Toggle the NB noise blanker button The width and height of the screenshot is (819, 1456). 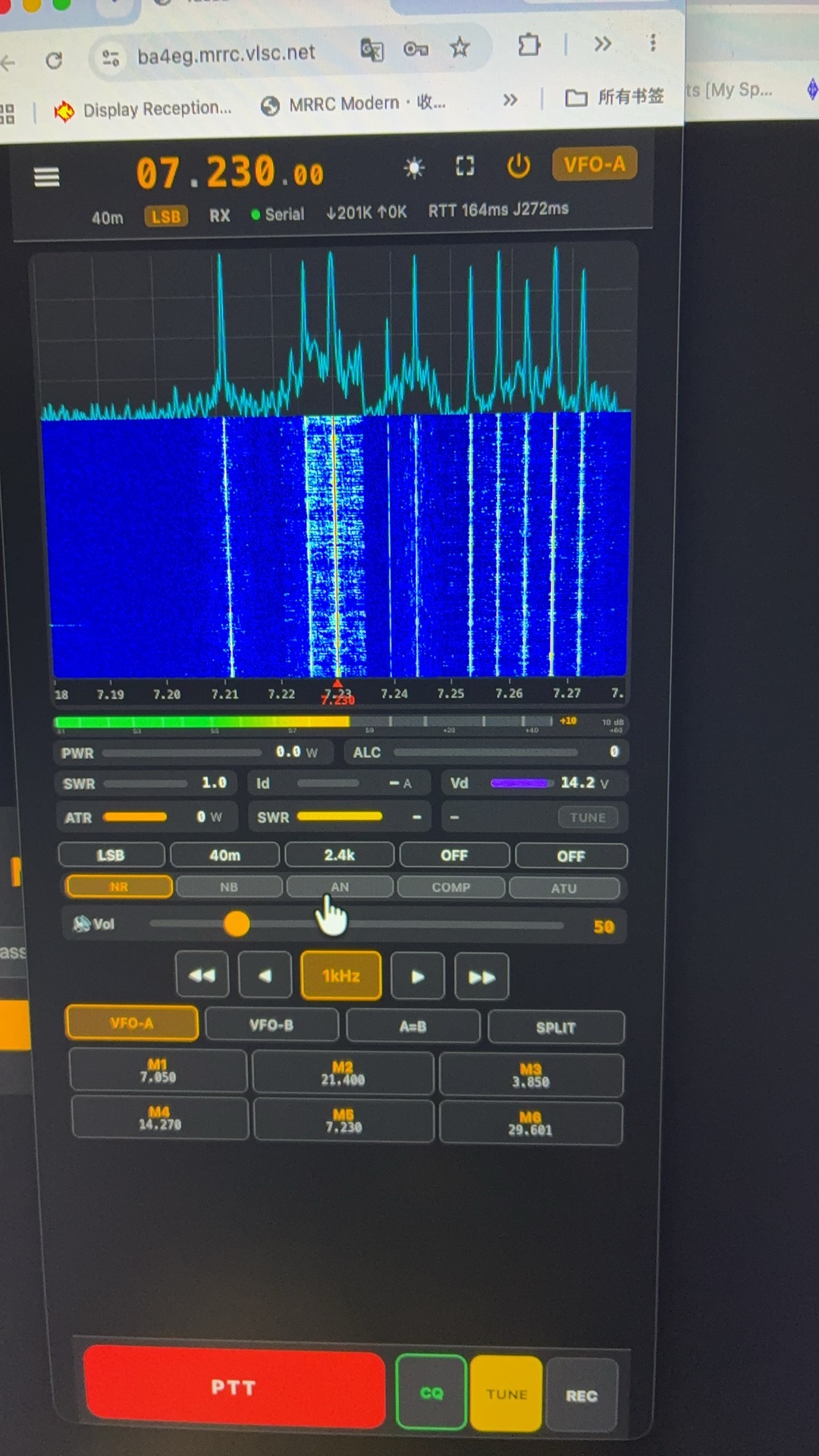(229, 886)
